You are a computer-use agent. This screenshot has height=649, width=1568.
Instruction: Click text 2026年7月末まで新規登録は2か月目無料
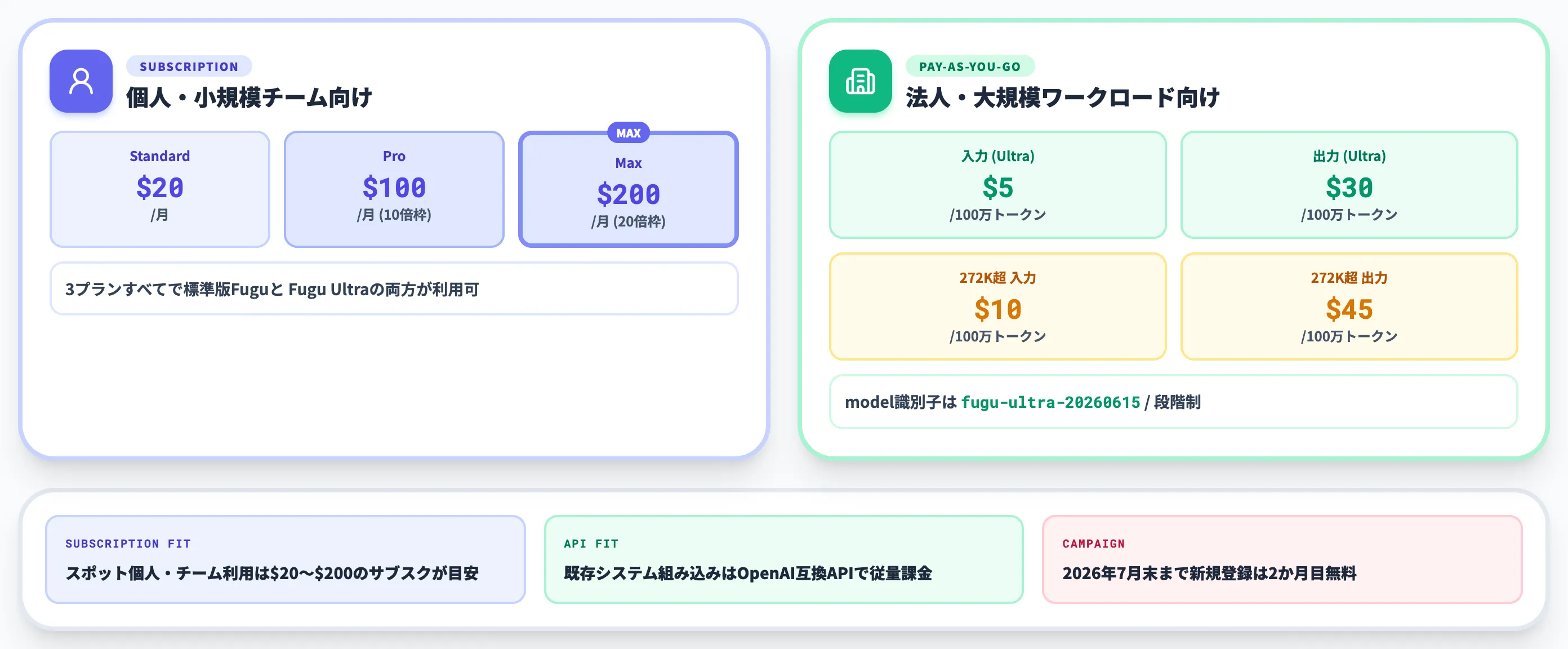click(1209, 573)
